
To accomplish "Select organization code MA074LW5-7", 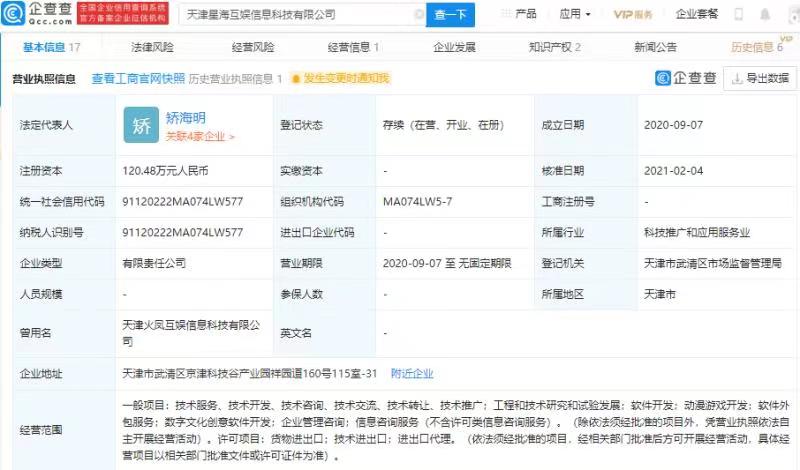I will click(x=417, y=202).
